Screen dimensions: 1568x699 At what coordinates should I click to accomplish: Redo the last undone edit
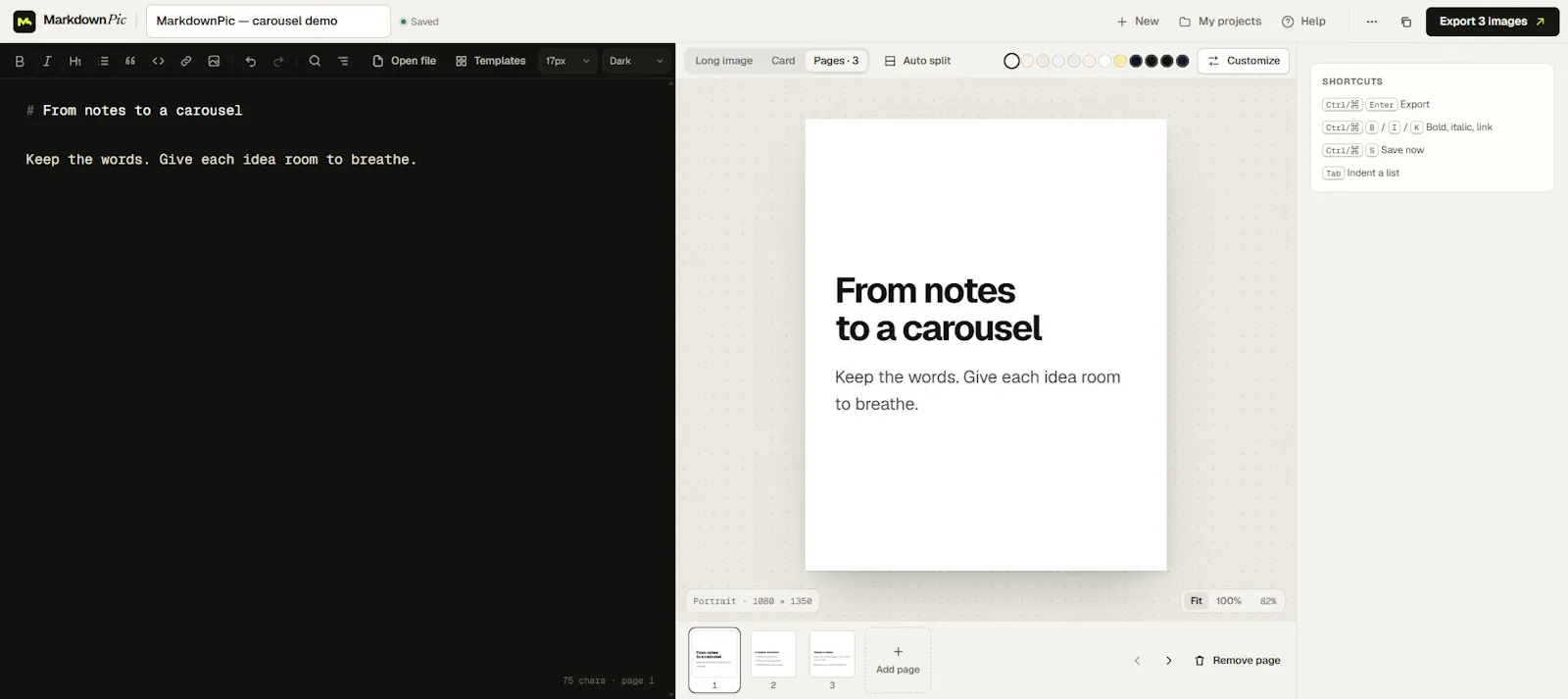pos(278,61)
